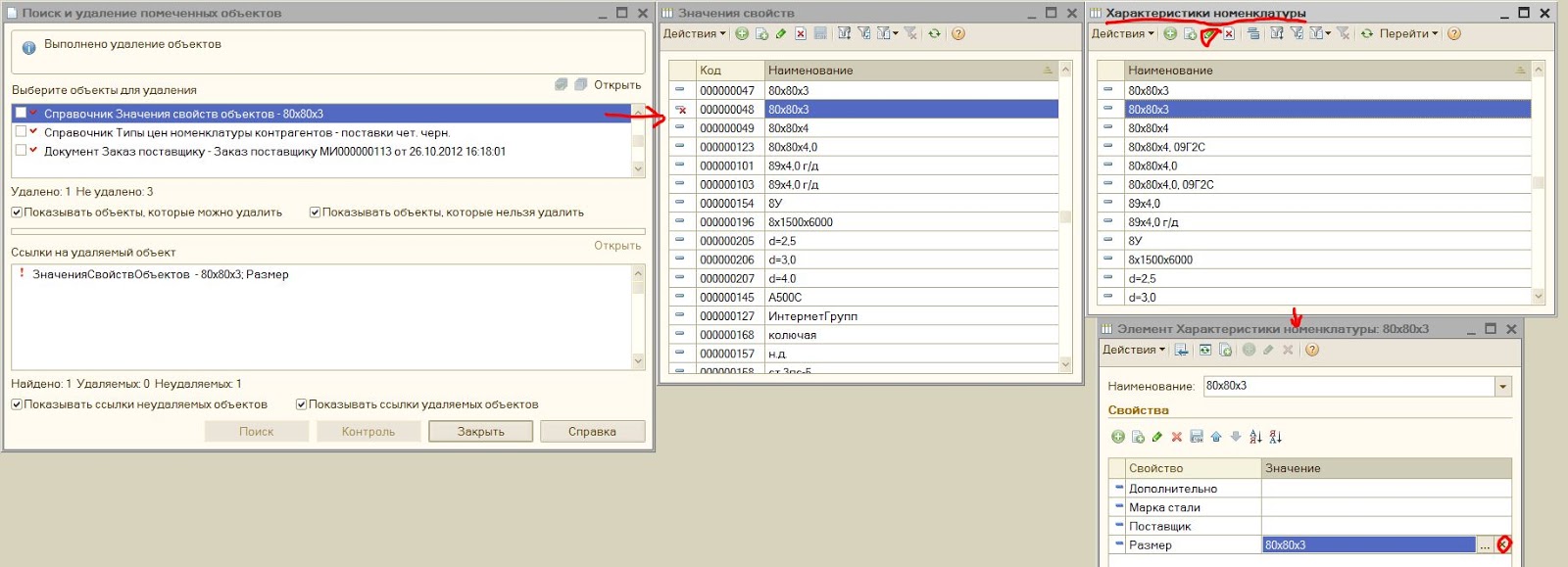Select Марка стали property row
The width and height of the screenshot is (1568, 567).
1310,507
